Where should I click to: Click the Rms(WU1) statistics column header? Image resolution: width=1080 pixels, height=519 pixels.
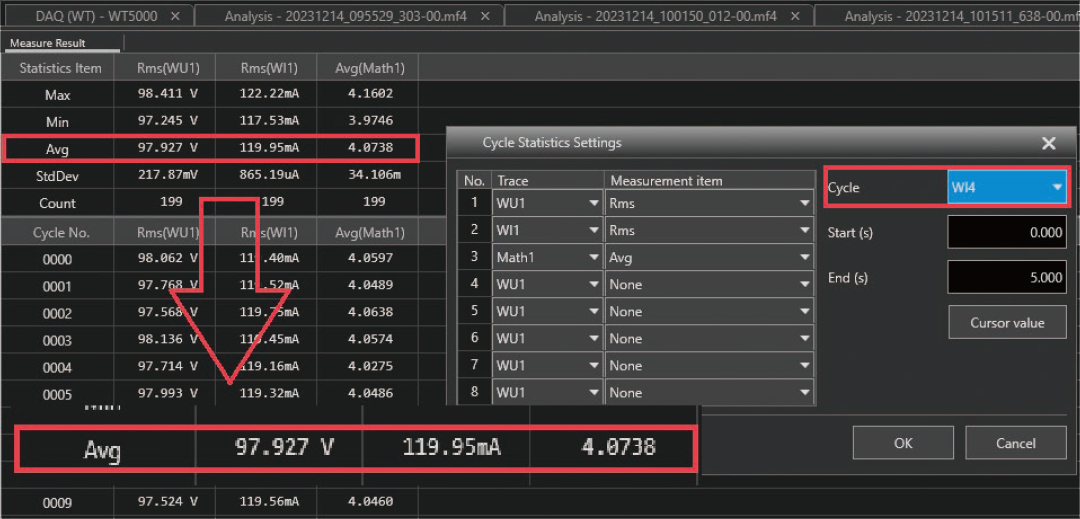click(x=167, y=68)
